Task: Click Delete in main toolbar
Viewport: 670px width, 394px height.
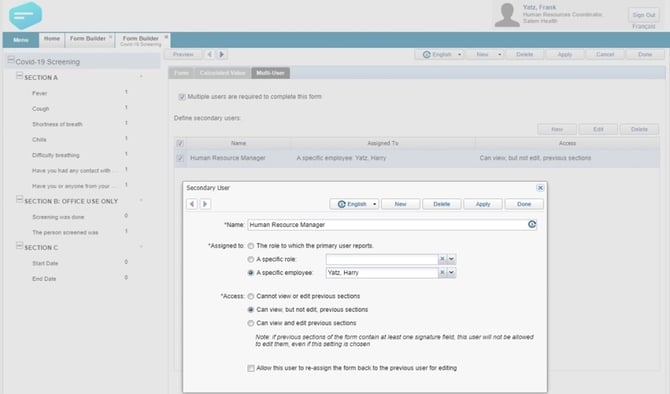Action: [x=524, y=55]
